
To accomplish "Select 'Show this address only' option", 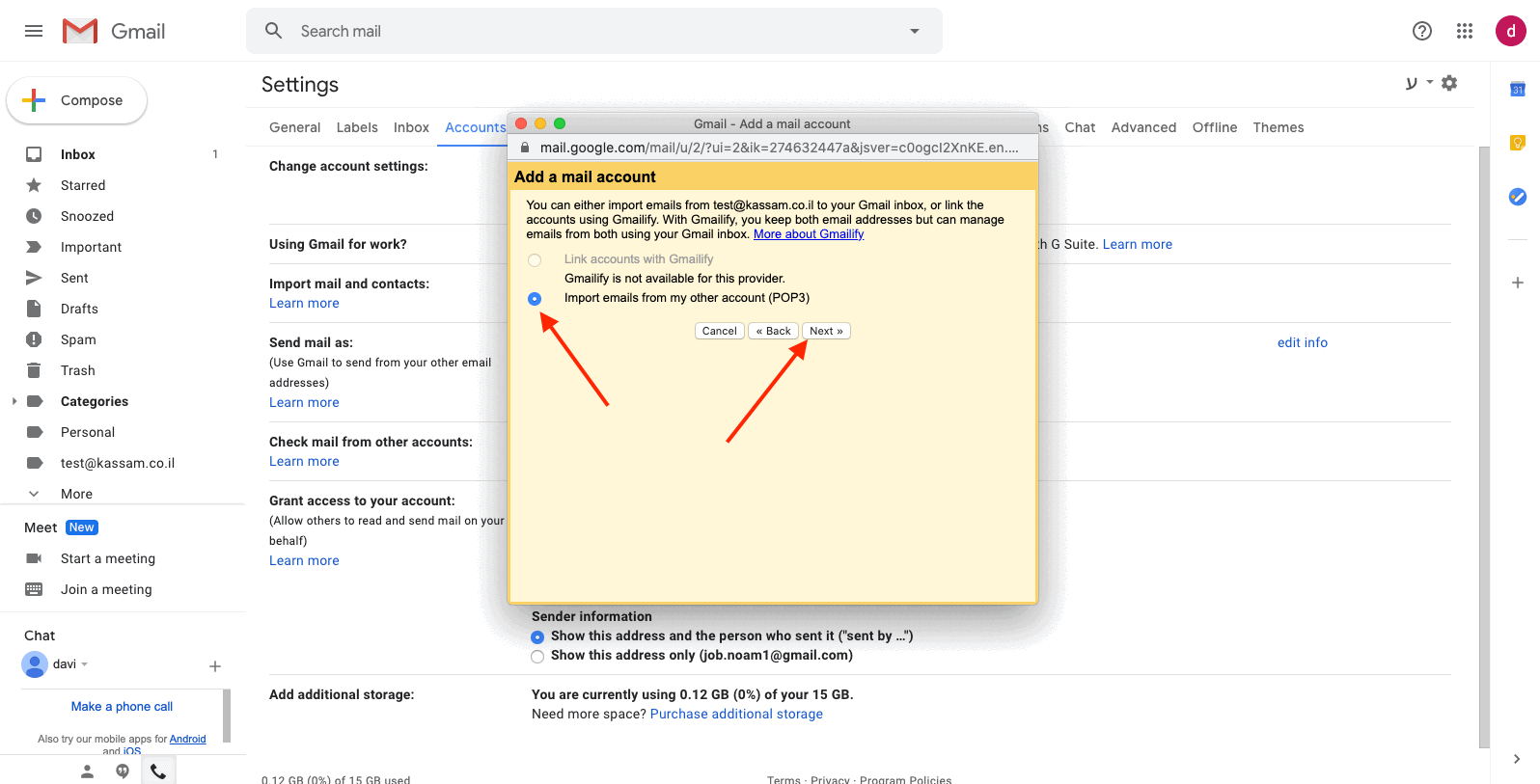I will click(537, 657).
